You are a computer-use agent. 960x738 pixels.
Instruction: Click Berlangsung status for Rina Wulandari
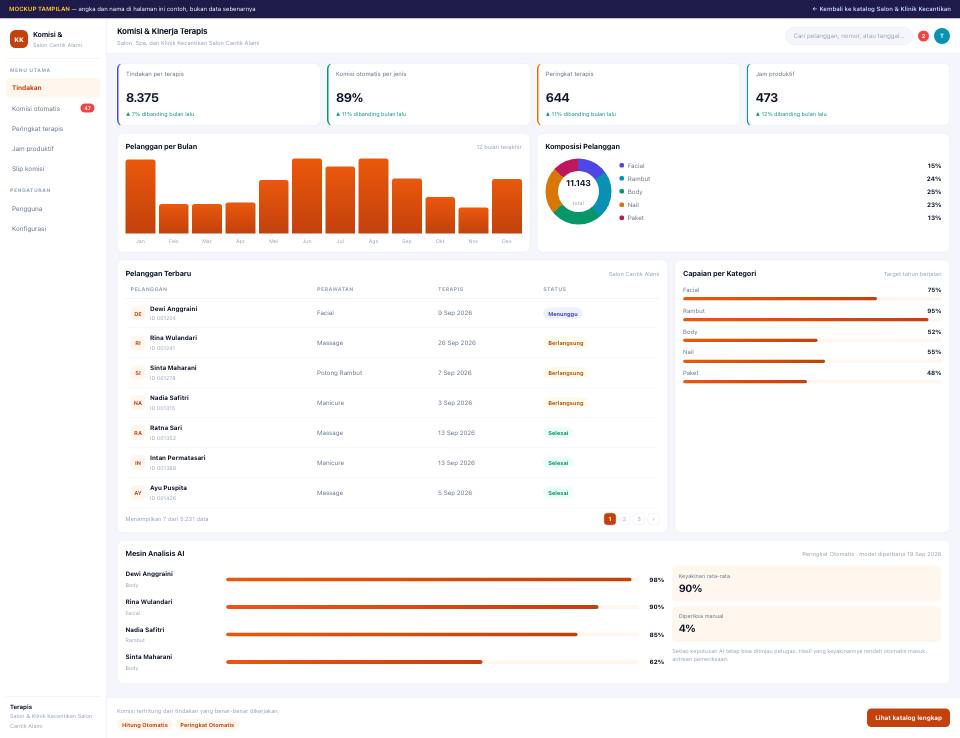click(x=566, y=343)
